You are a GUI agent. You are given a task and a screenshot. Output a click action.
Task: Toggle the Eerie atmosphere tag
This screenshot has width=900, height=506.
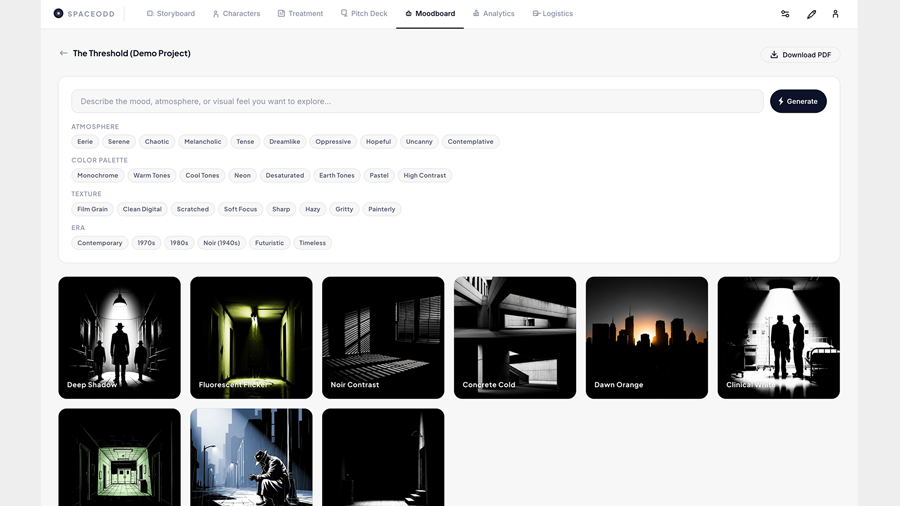click(x=85, y=142)
